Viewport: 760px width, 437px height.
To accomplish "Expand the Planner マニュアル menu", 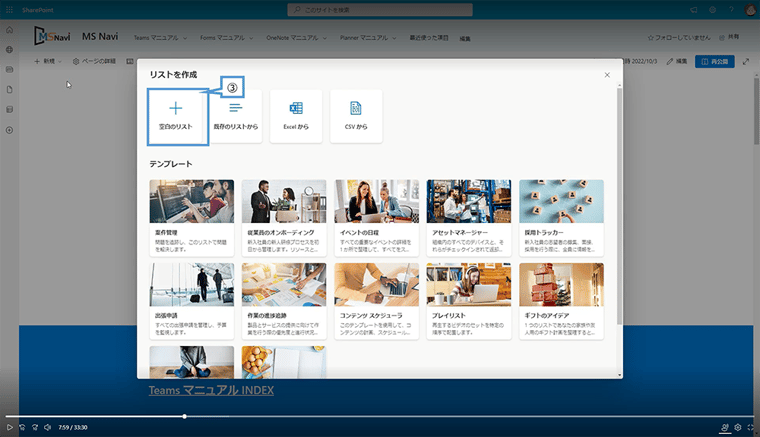I will [368, 38].
